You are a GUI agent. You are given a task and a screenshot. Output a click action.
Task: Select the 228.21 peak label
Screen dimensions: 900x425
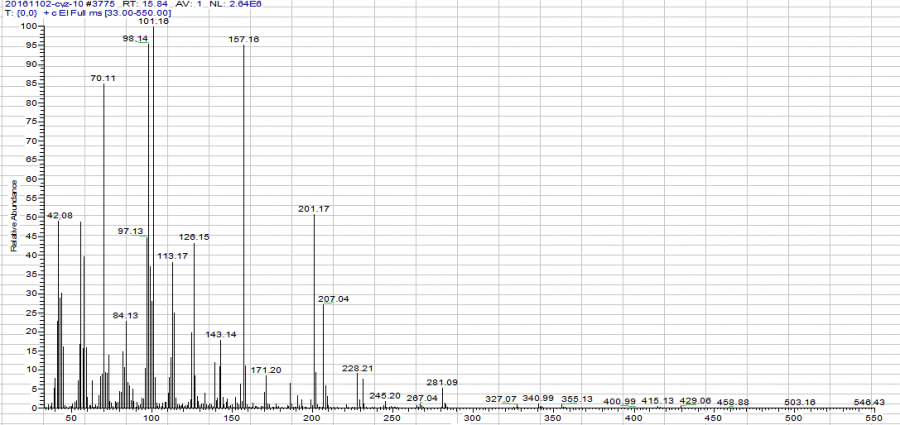358,368
